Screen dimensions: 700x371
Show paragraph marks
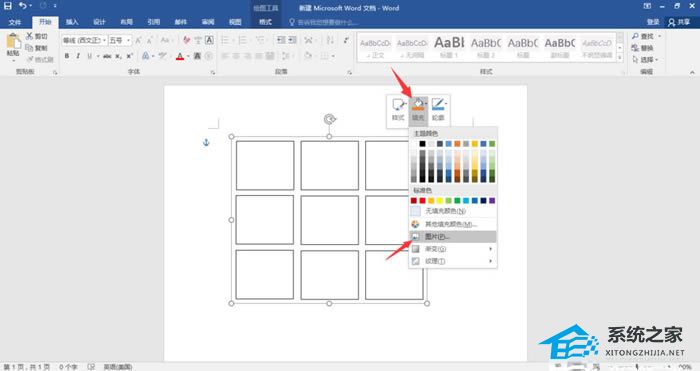[346, 40]
